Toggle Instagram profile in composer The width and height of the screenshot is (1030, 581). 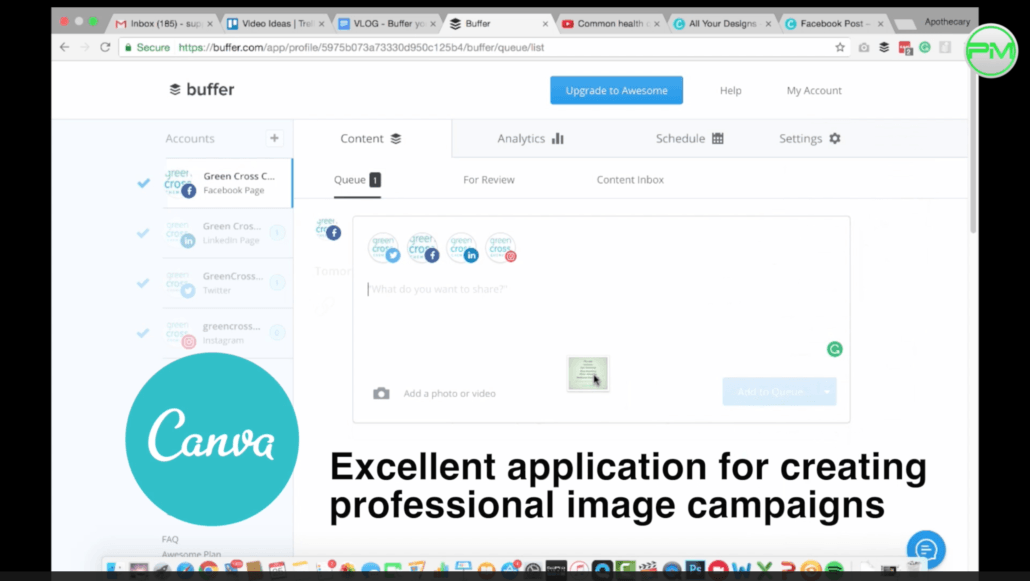pyautogui.click(x=501, y=248)
